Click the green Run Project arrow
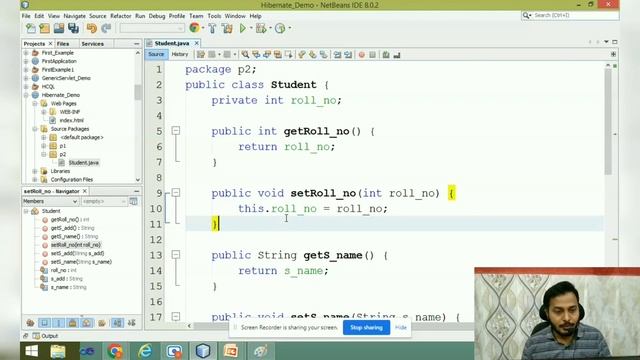 coord(242,28)
